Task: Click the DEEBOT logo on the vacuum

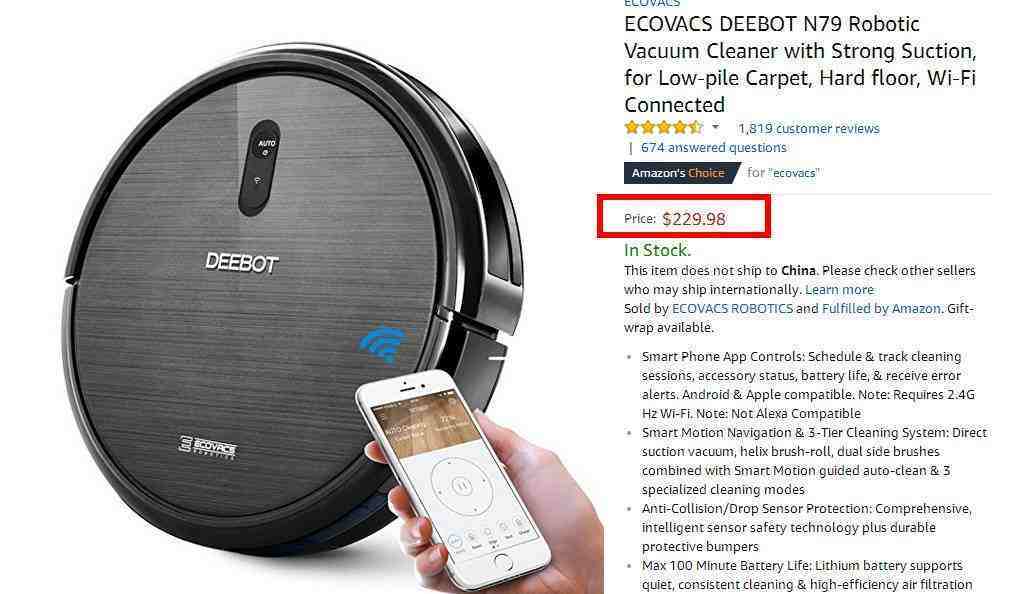Action: click(241, 263)
